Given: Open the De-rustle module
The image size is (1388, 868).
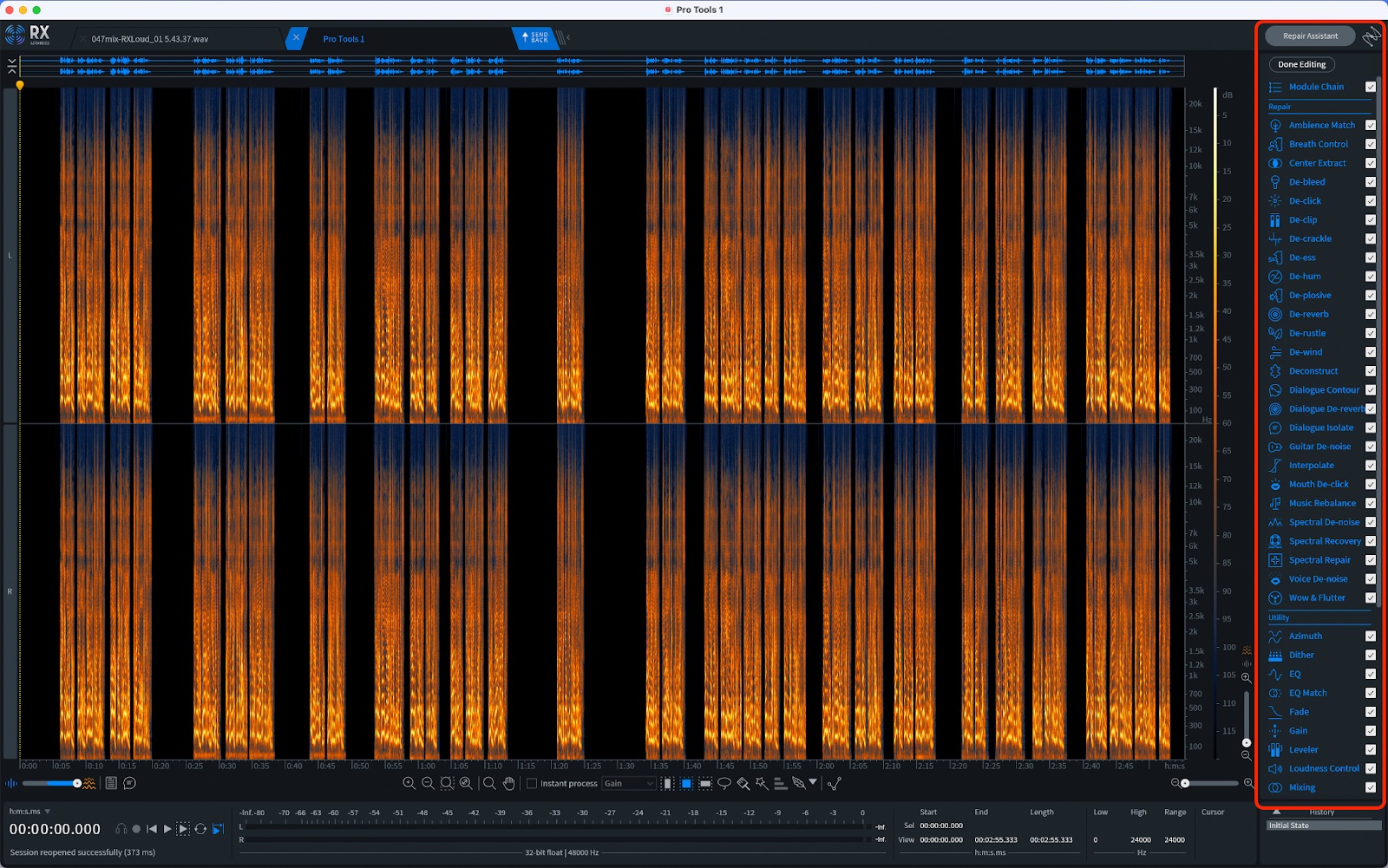Looking at the screenshot, I should click(x=1307, y=334).
